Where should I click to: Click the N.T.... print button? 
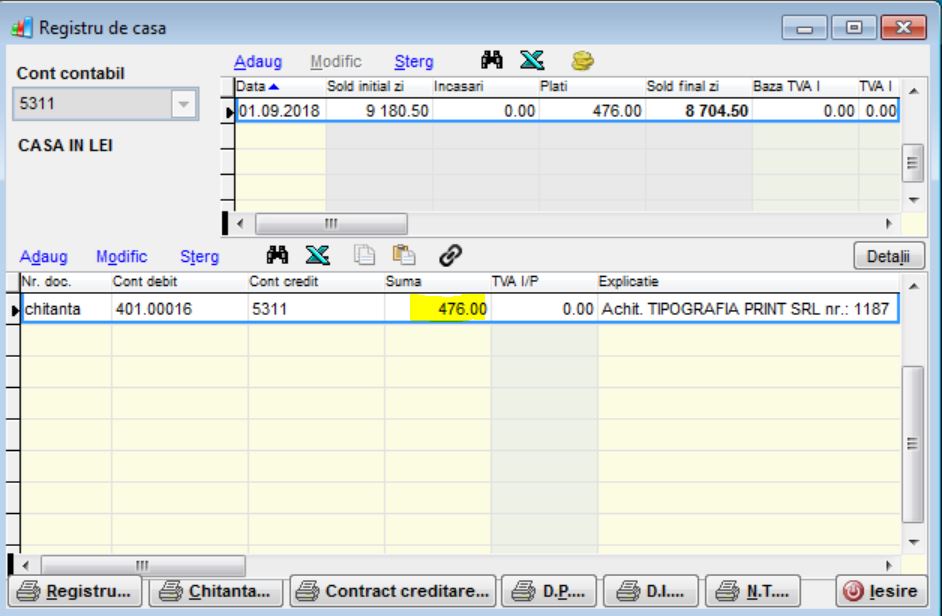pos(753,591)
